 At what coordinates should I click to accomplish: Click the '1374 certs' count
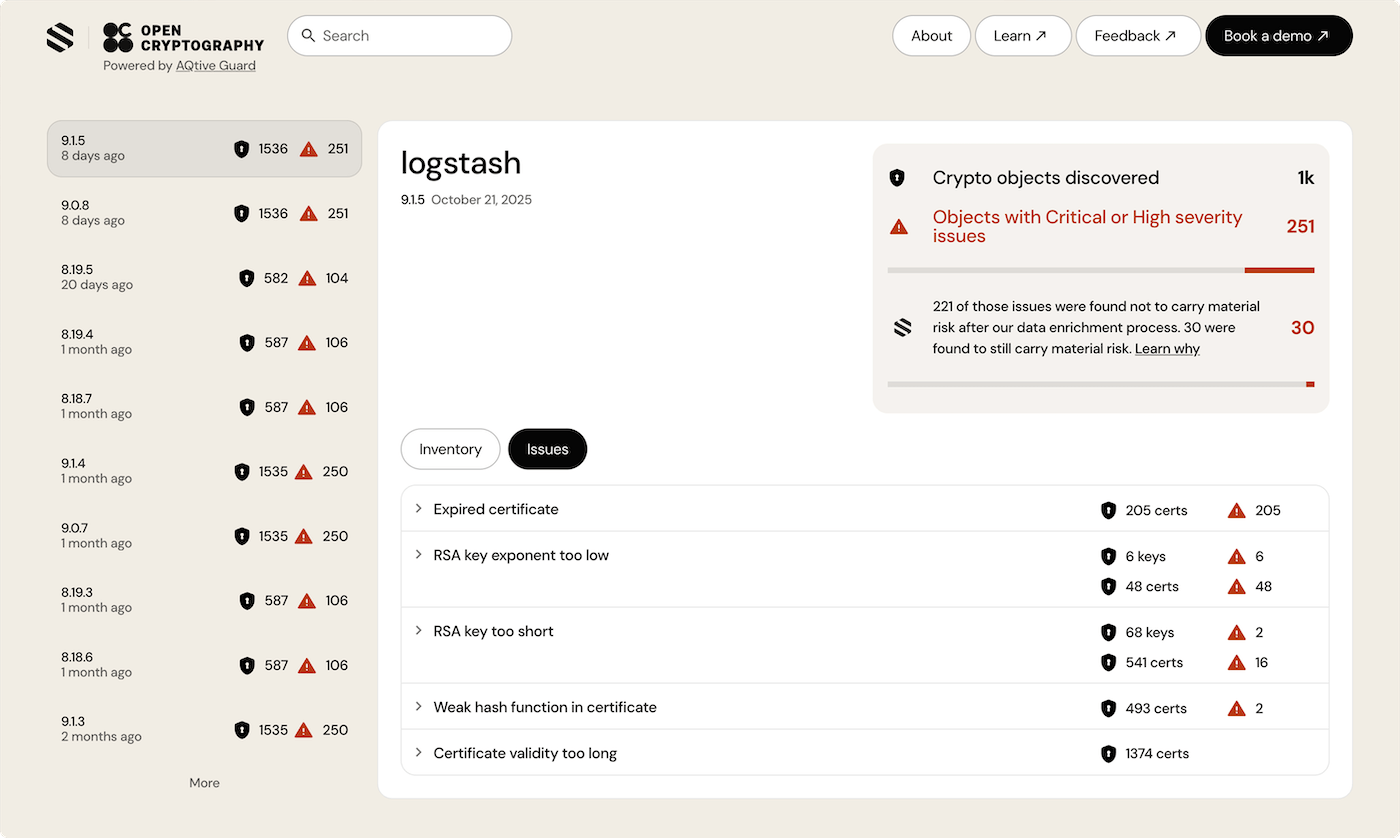(x=1157, y=754)
